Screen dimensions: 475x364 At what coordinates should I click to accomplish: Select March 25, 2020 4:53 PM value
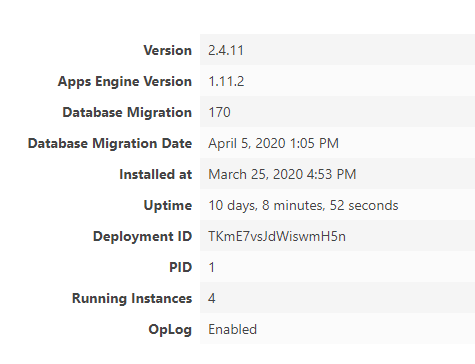click(x=282, y=174)
